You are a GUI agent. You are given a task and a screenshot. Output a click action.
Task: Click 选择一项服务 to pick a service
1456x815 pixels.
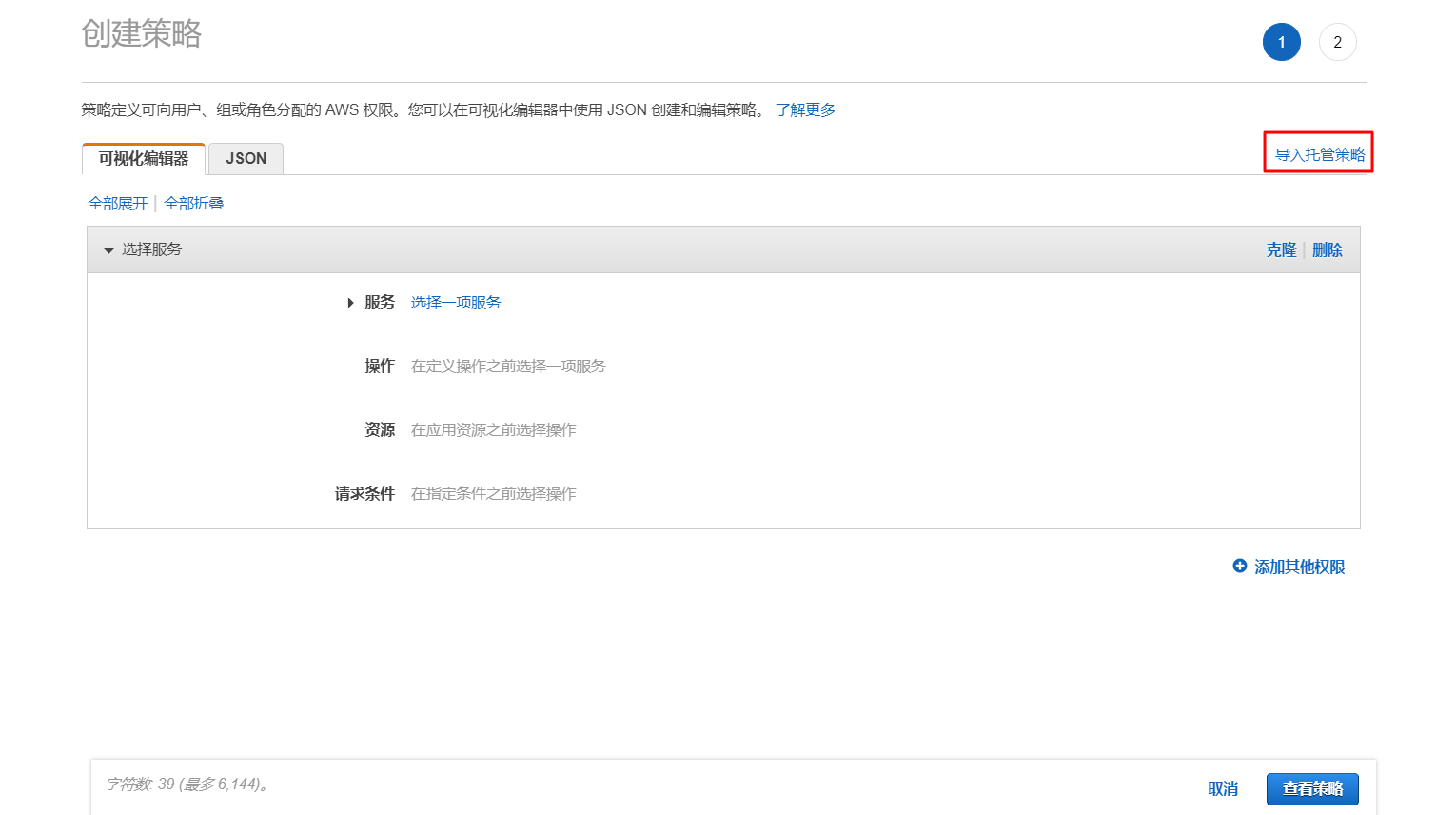pos(456,303)
